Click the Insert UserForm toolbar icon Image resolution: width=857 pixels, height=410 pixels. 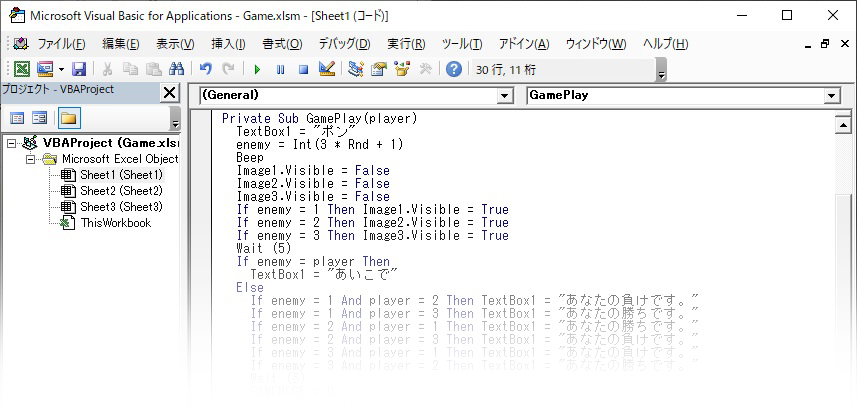click(45, 69)
